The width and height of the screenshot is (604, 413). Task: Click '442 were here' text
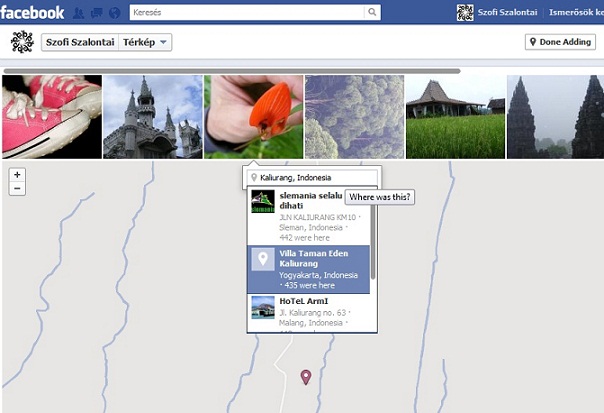click(304, 238)
